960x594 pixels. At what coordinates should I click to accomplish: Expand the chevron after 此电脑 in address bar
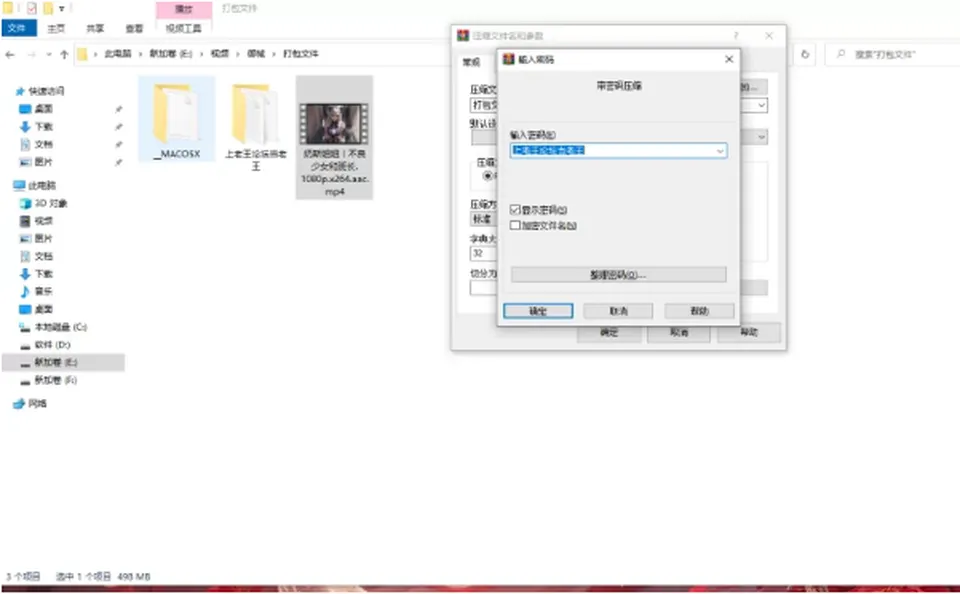point(140,55)
